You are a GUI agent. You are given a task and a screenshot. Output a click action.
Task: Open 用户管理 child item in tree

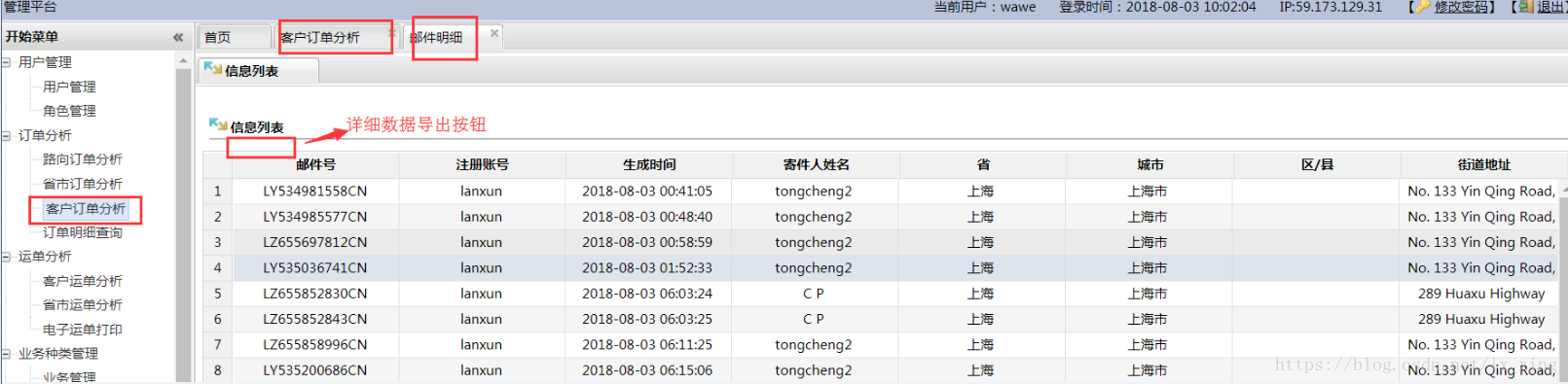[x=69, y=87]
